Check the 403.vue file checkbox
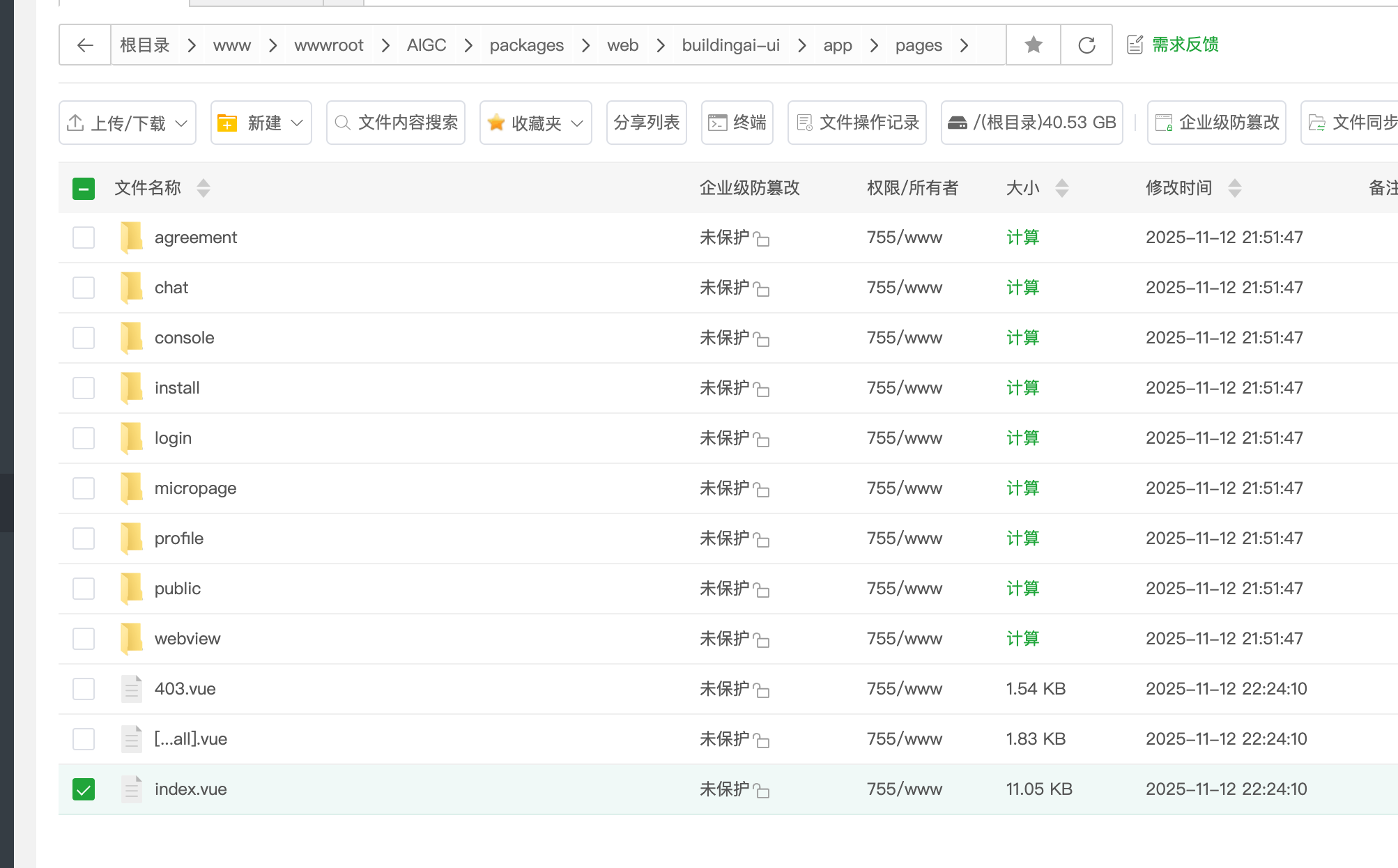Viewport: 1398px width, 868px height. (84, 689)
